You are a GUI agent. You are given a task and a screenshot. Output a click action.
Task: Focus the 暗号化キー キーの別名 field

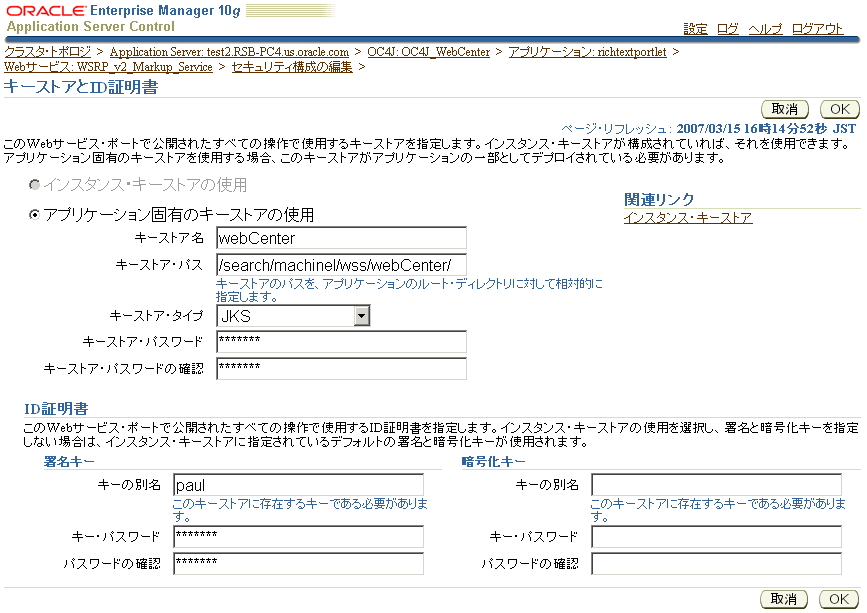[x=717, y=485]
